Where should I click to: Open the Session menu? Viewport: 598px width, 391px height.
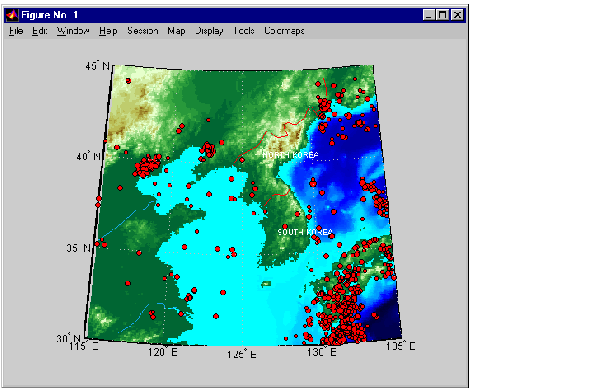143,31
